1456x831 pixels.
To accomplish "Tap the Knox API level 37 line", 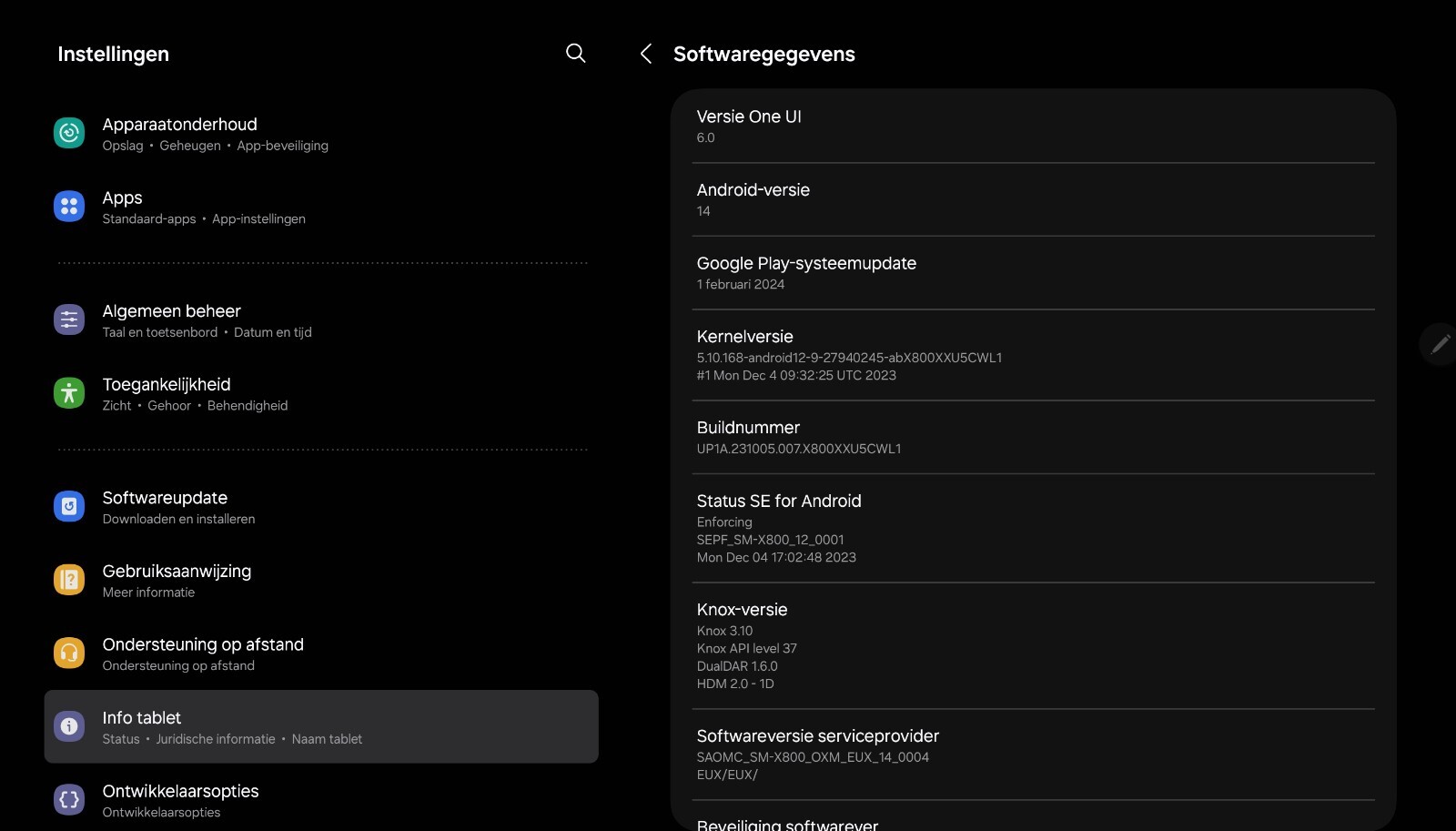I will [746, 649].
